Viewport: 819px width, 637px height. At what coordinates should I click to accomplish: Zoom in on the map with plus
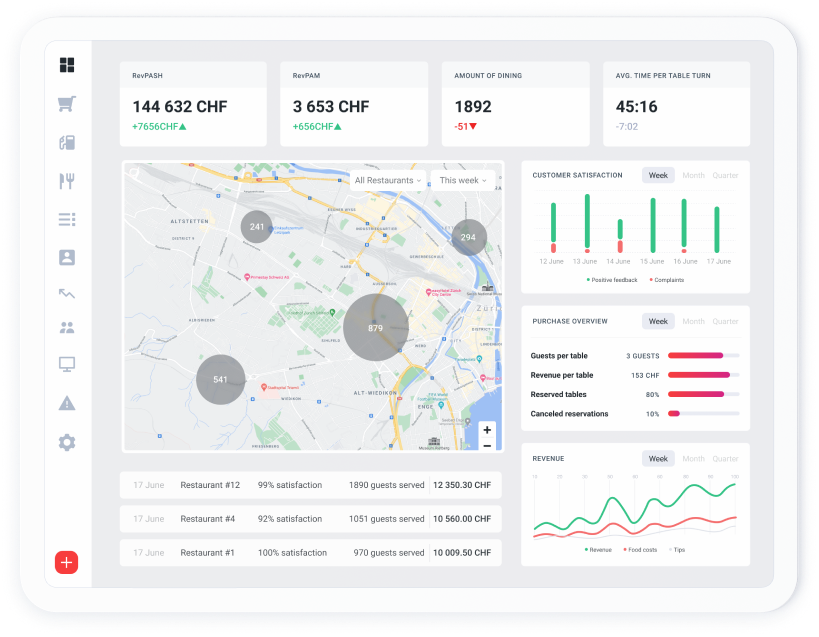[x=487, y=430]
